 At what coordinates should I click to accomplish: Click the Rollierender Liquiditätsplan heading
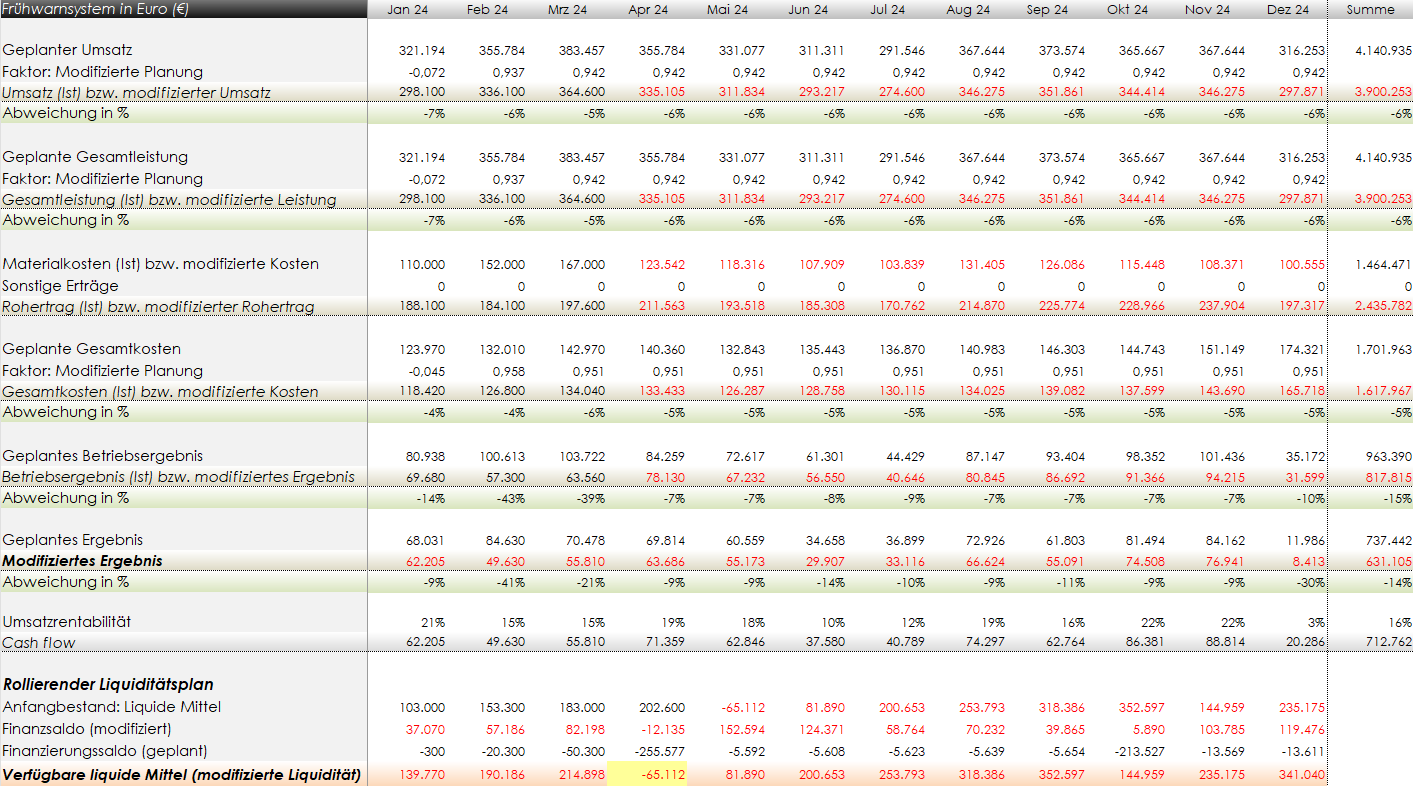[108, 685]
